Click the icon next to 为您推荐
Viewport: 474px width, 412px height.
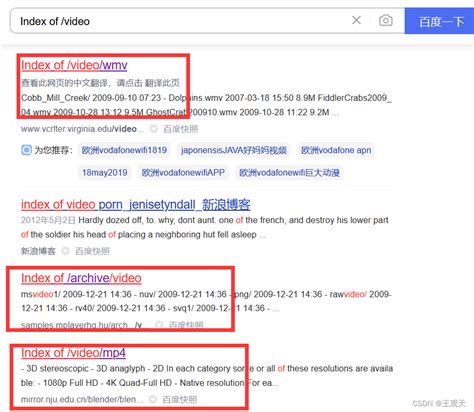[26, 150]
